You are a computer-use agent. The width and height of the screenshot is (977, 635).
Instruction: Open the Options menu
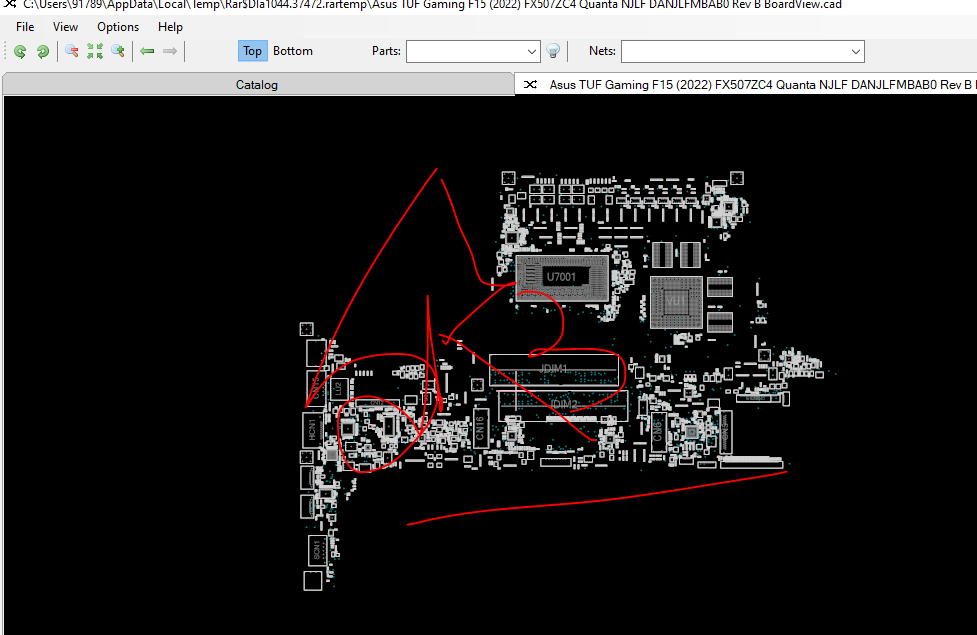[x=118, y=27]
